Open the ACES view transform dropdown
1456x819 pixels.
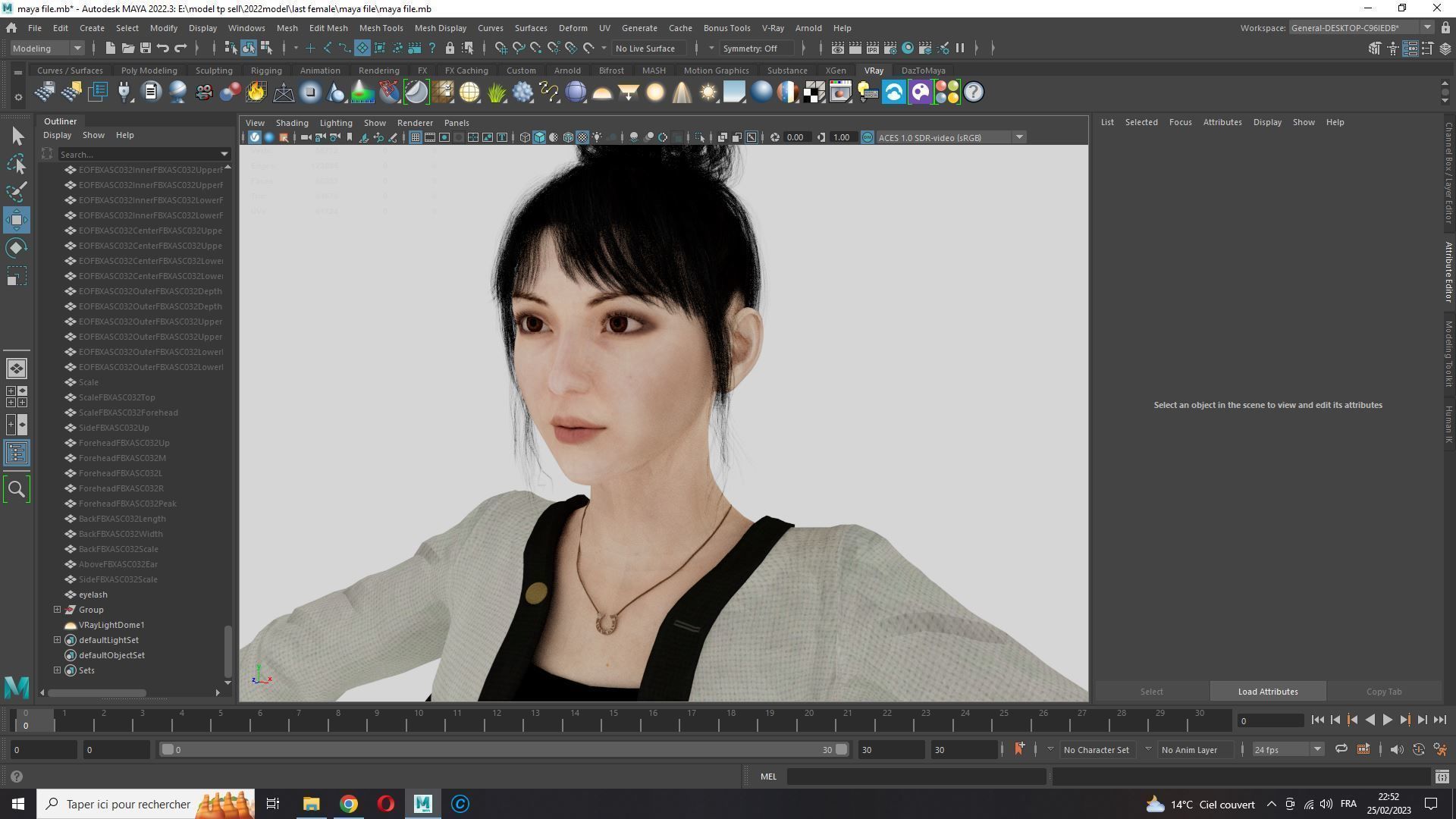1019,137
